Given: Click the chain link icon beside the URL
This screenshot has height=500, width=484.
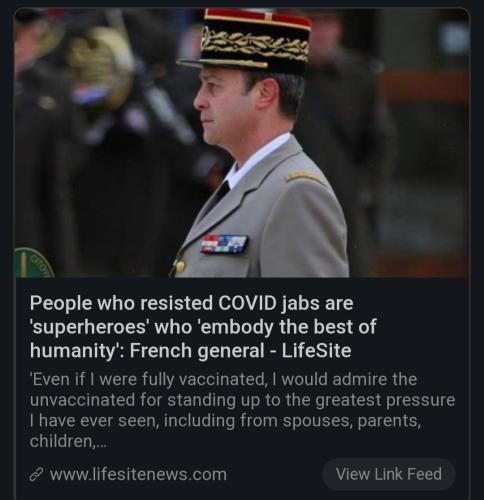Looking at the screenshot, I should pyautogui.click(x=36, y=475).
